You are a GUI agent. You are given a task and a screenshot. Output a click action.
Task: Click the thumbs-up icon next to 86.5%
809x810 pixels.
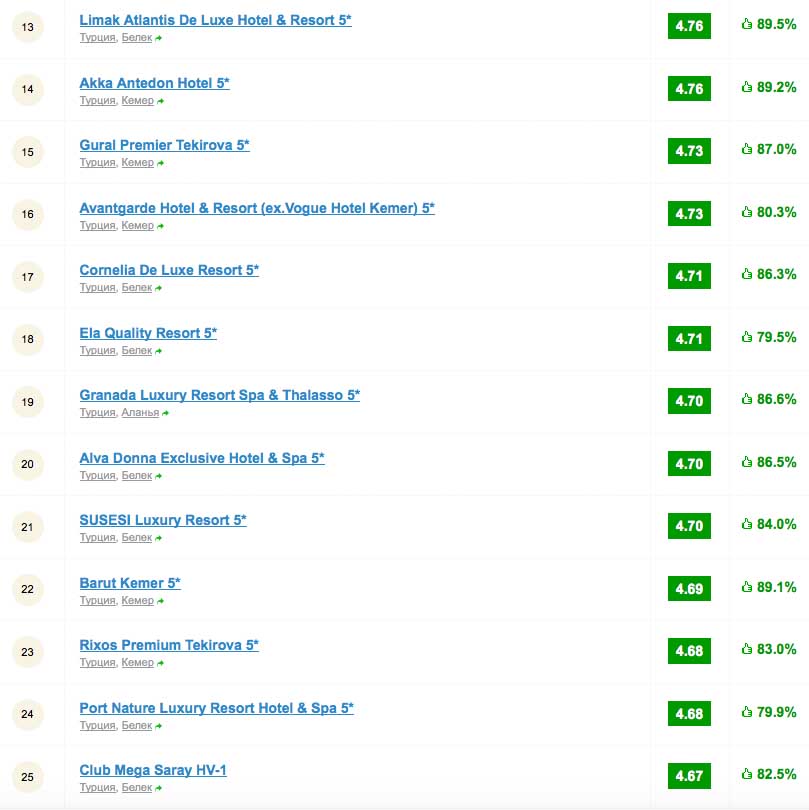tap(746, 462)
